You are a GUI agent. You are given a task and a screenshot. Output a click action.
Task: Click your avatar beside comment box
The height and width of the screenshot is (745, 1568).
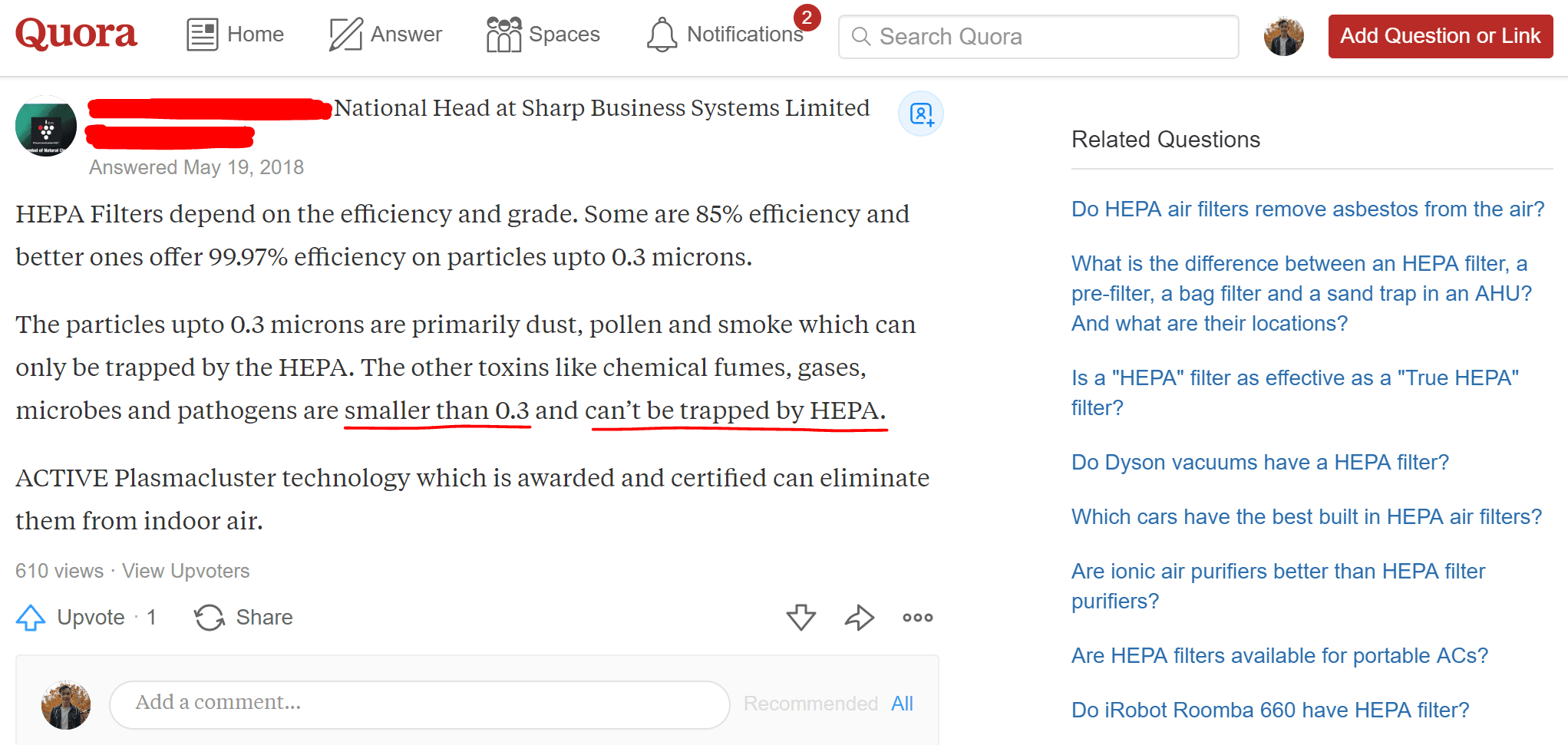(x=66, y=704)
